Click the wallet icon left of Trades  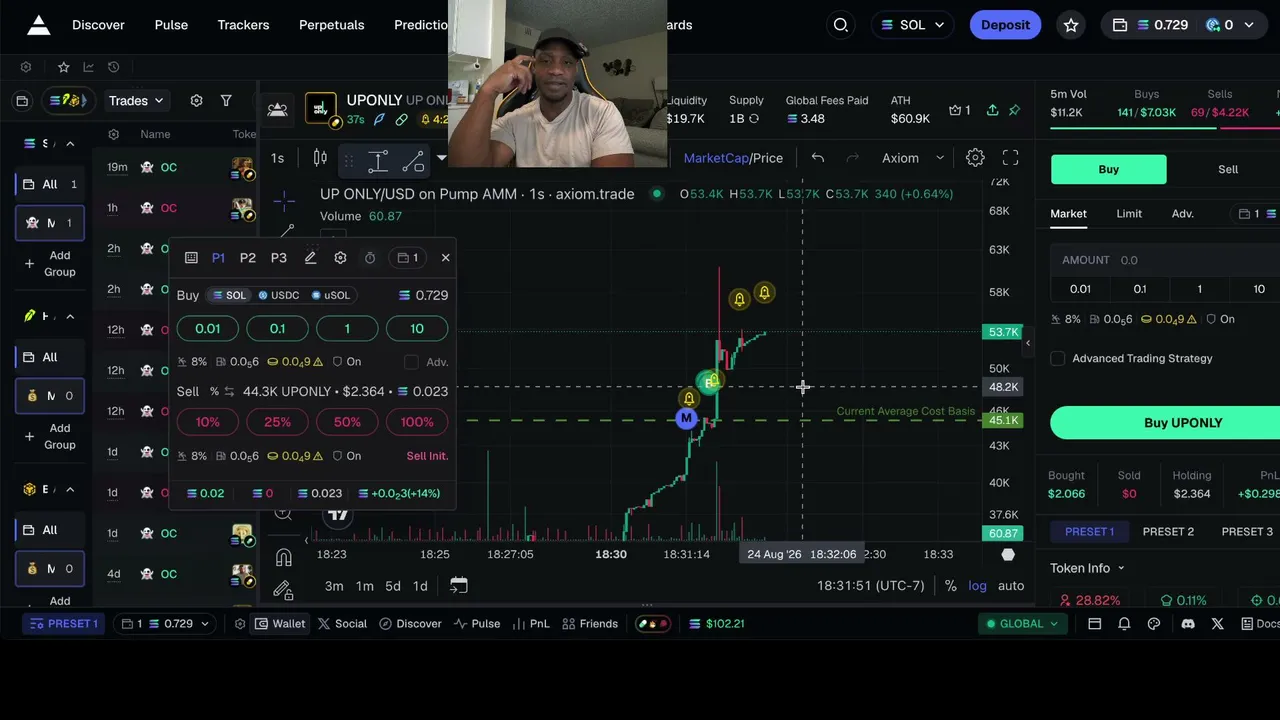pos(22,101)
